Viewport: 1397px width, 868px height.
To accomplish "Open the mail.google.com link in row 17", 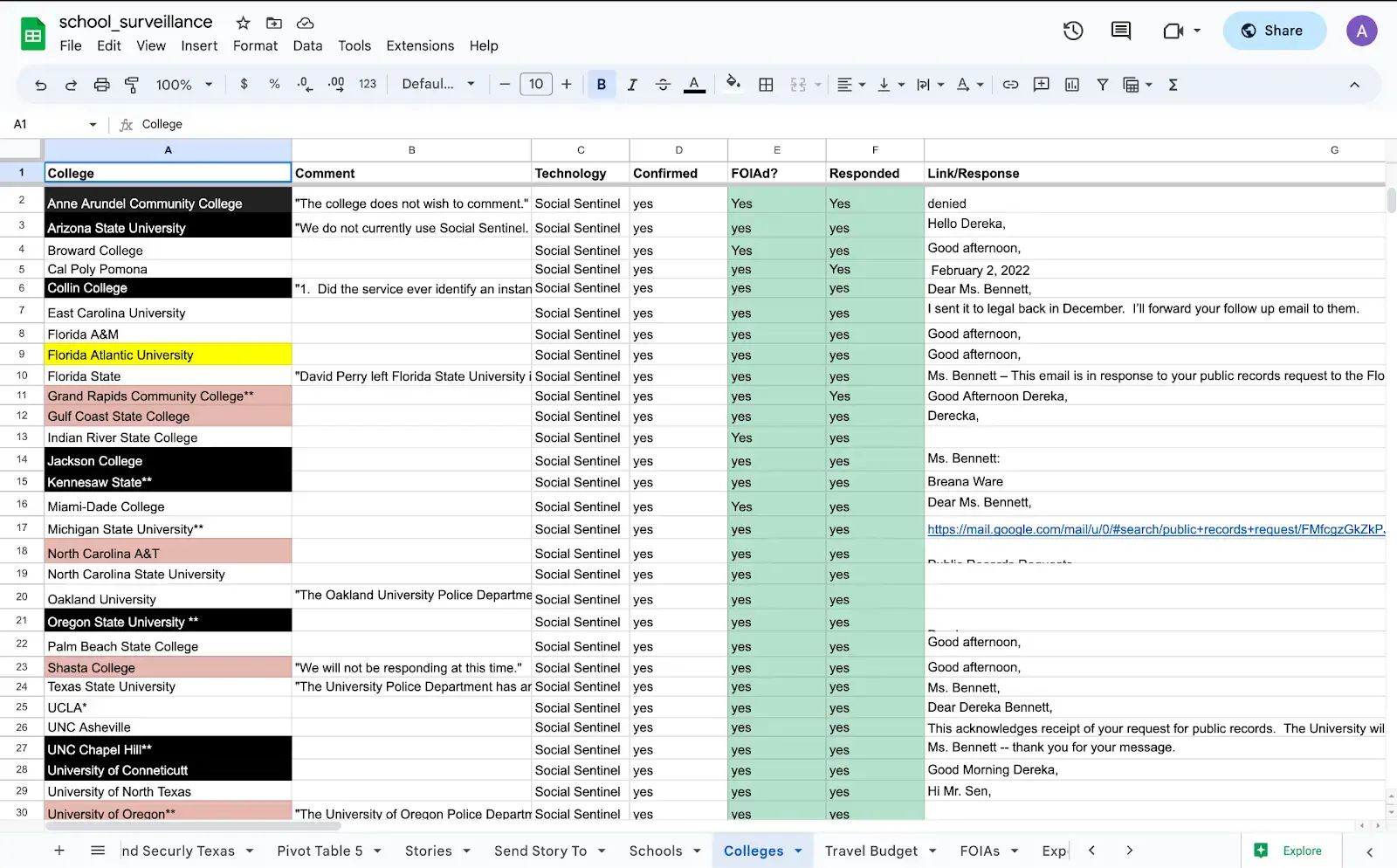I will (1155, 529).
